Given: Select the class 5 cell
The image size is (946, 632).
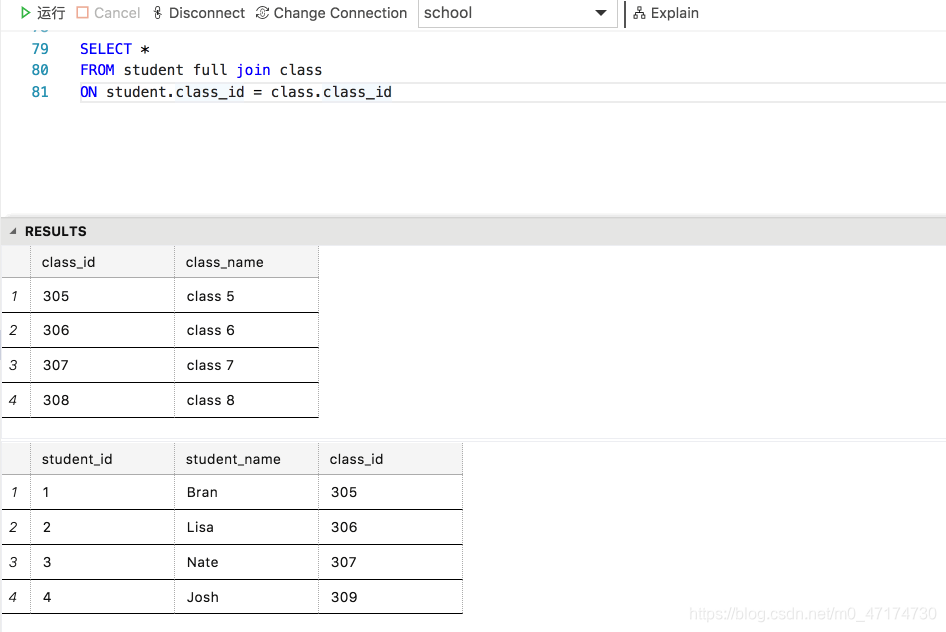Looking at the screenshot, I should 246,295.
